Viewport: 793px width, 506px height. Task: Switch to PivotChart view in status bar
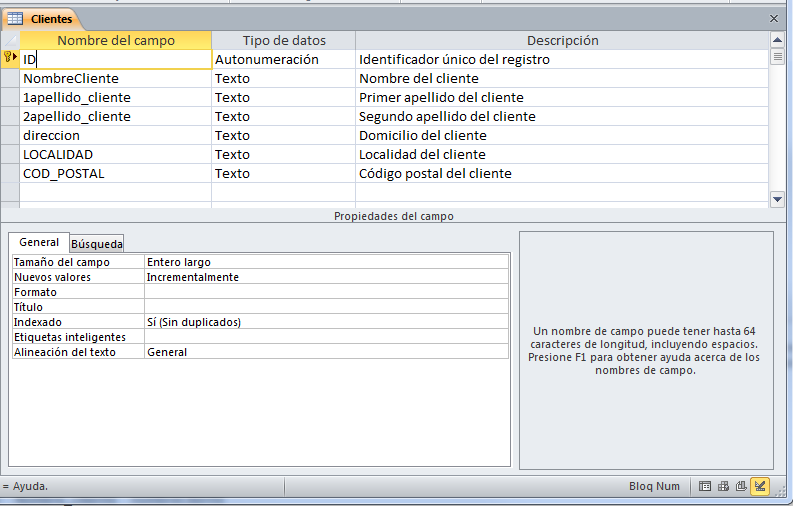pos(741,487)
